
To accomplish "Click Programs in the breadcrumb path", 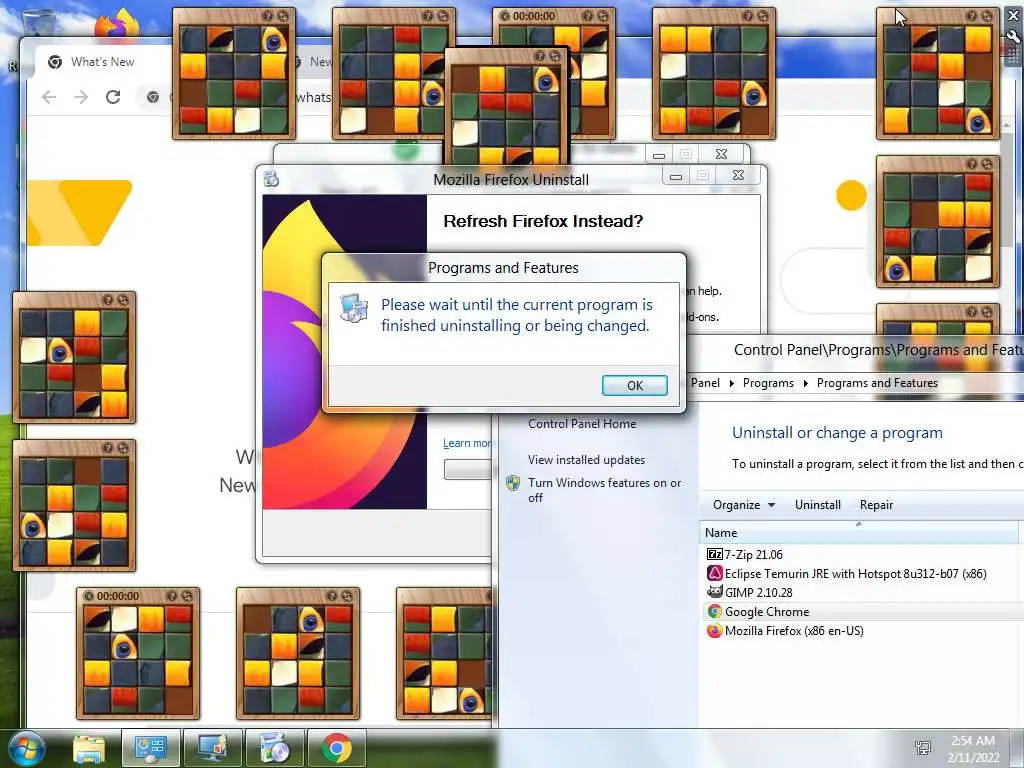I will point(768,383).
